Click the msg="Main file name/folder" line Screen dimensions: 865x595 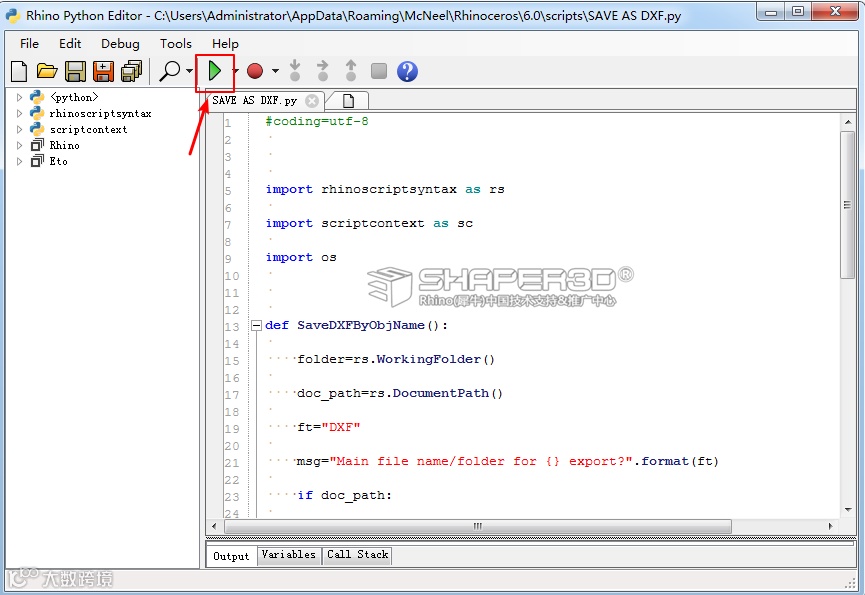pos(508,461)
